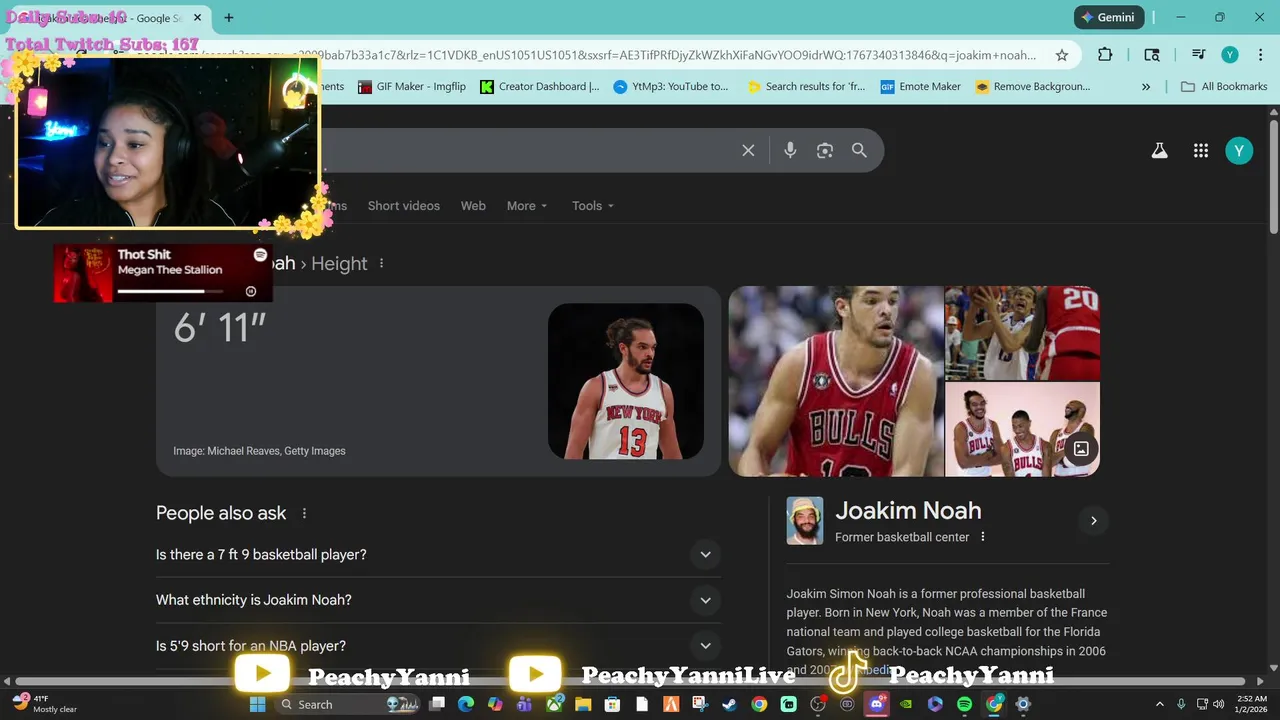Open All Bookmarks folder
The image size is (1280, 720).
tap(1224, 87)
